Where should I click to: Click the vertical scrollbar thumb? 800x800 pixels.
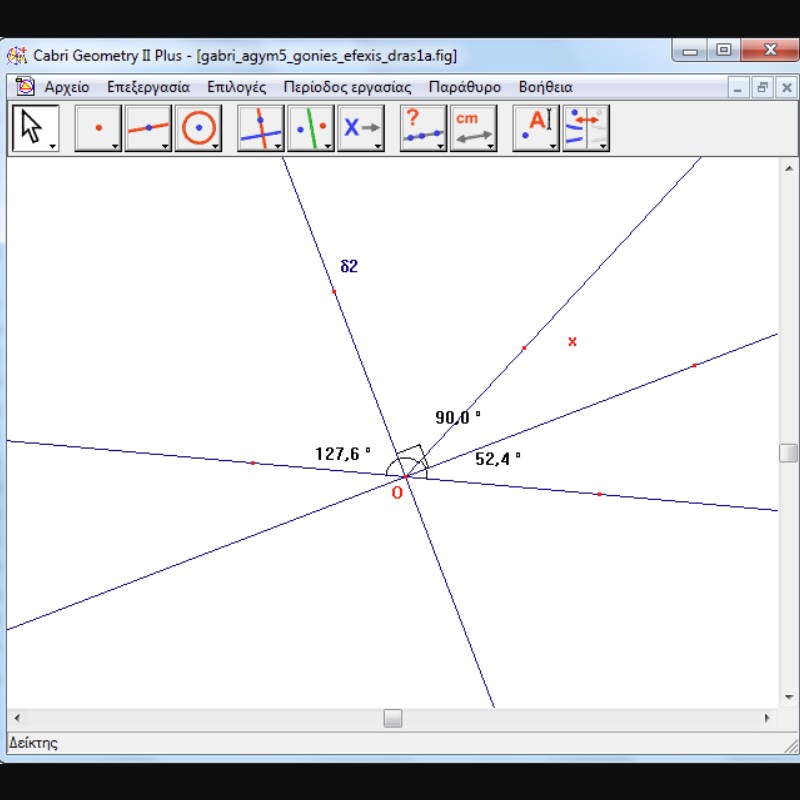pos(789,453)
